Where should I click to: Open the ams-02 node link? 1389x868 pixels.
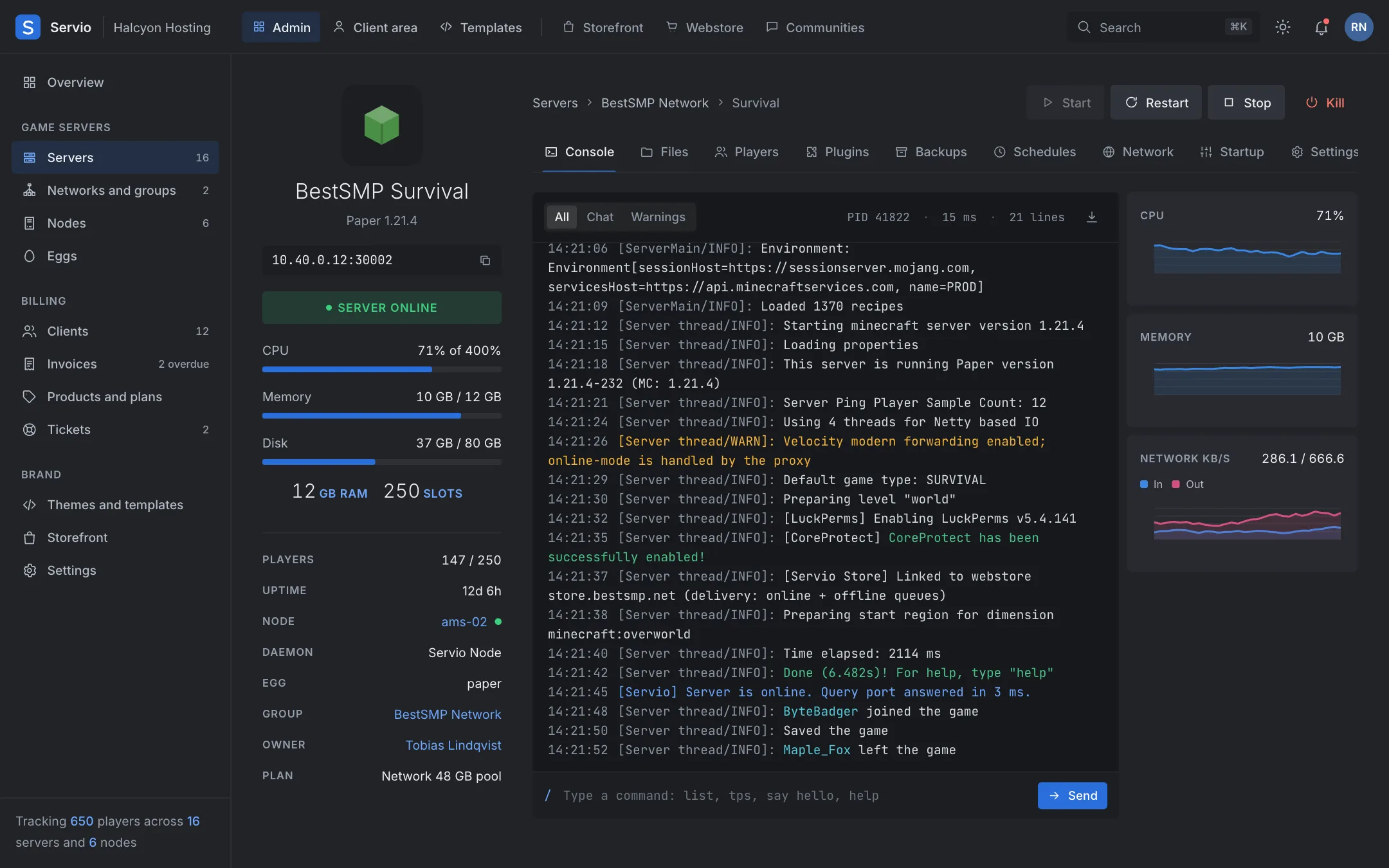click(x=464, y=622)
